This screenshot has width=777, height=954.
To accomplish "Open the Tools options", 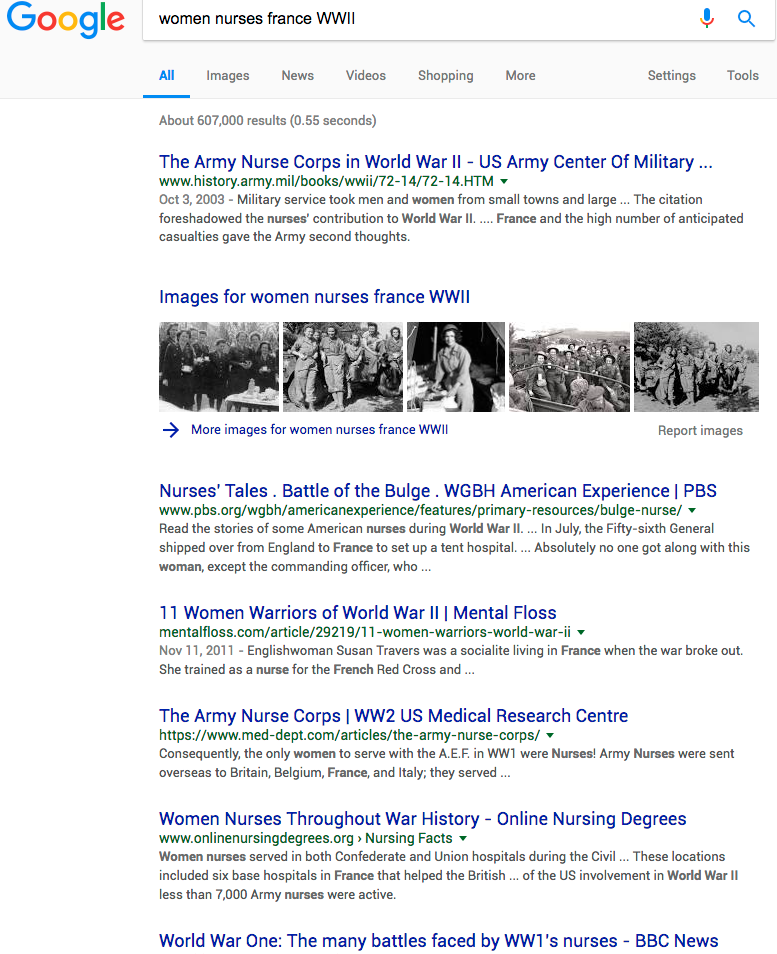I will 742,75.
